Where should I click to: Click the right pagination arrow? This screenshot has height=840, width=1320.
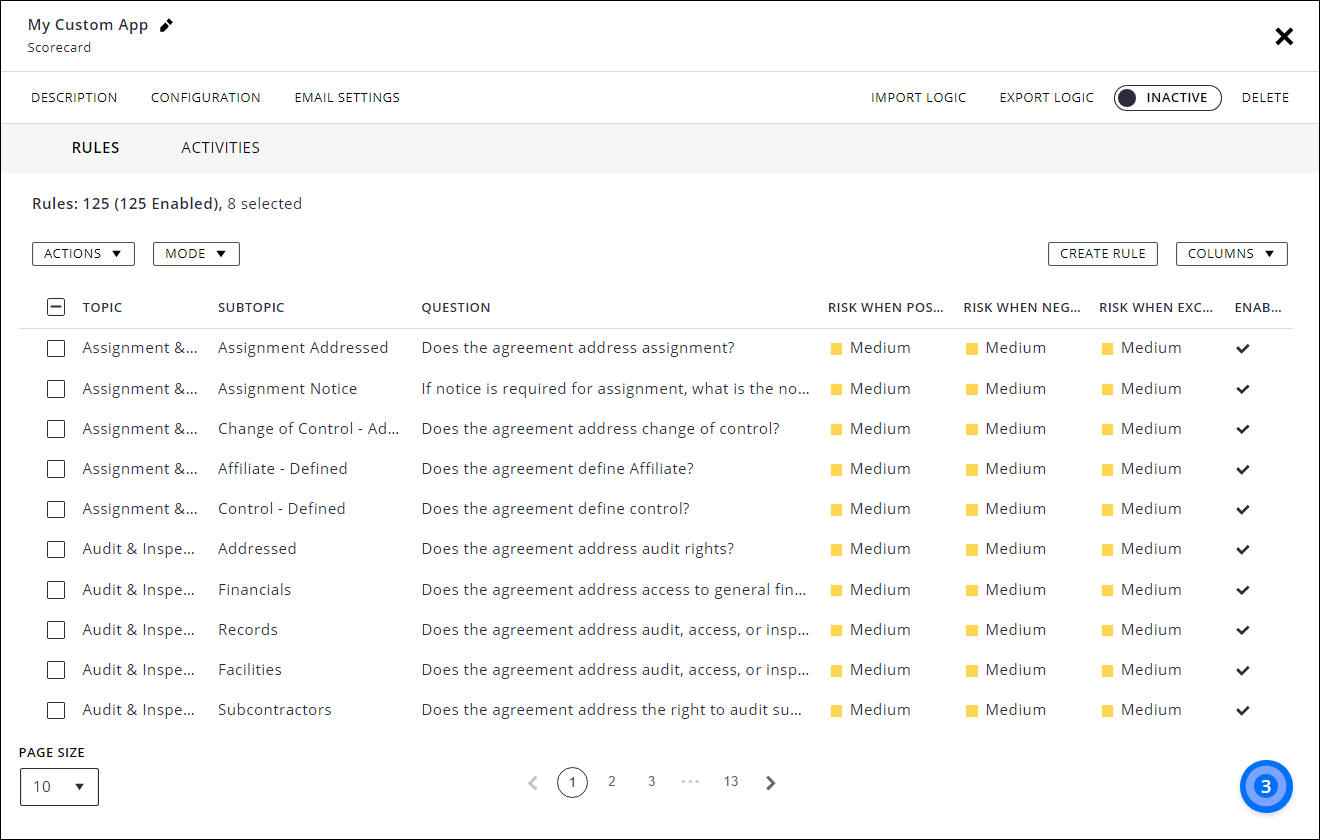coord(770,782)
